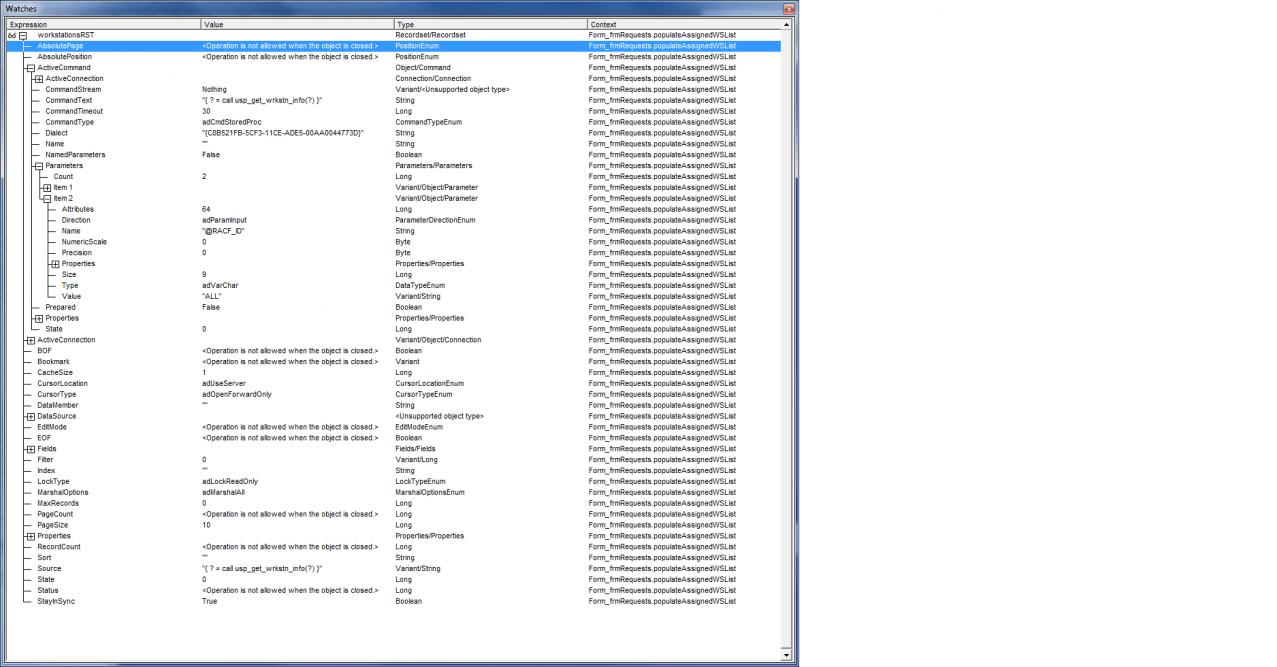Select the NumericScale row
This screenshot has width=1277, height=667.
(393, 242)
